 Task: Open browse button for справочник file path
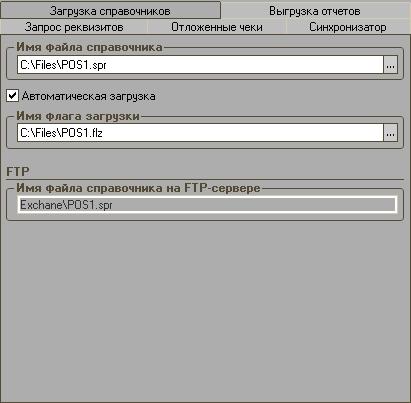(x=391, y=65)
